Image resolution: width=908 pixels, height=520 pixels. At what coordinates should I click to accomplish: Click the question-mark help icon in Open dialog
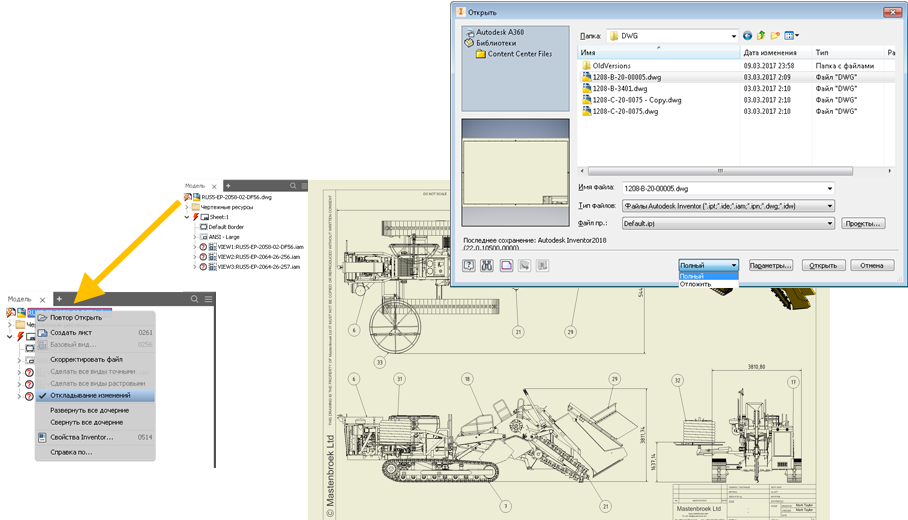tap(469, 265)
